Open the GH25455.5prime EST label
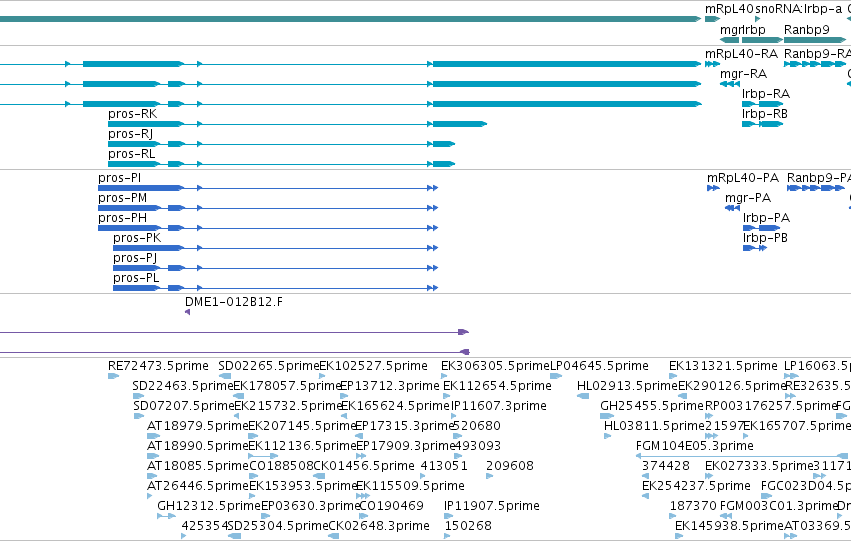Screen dimensions: 851x541 [652, 406]
